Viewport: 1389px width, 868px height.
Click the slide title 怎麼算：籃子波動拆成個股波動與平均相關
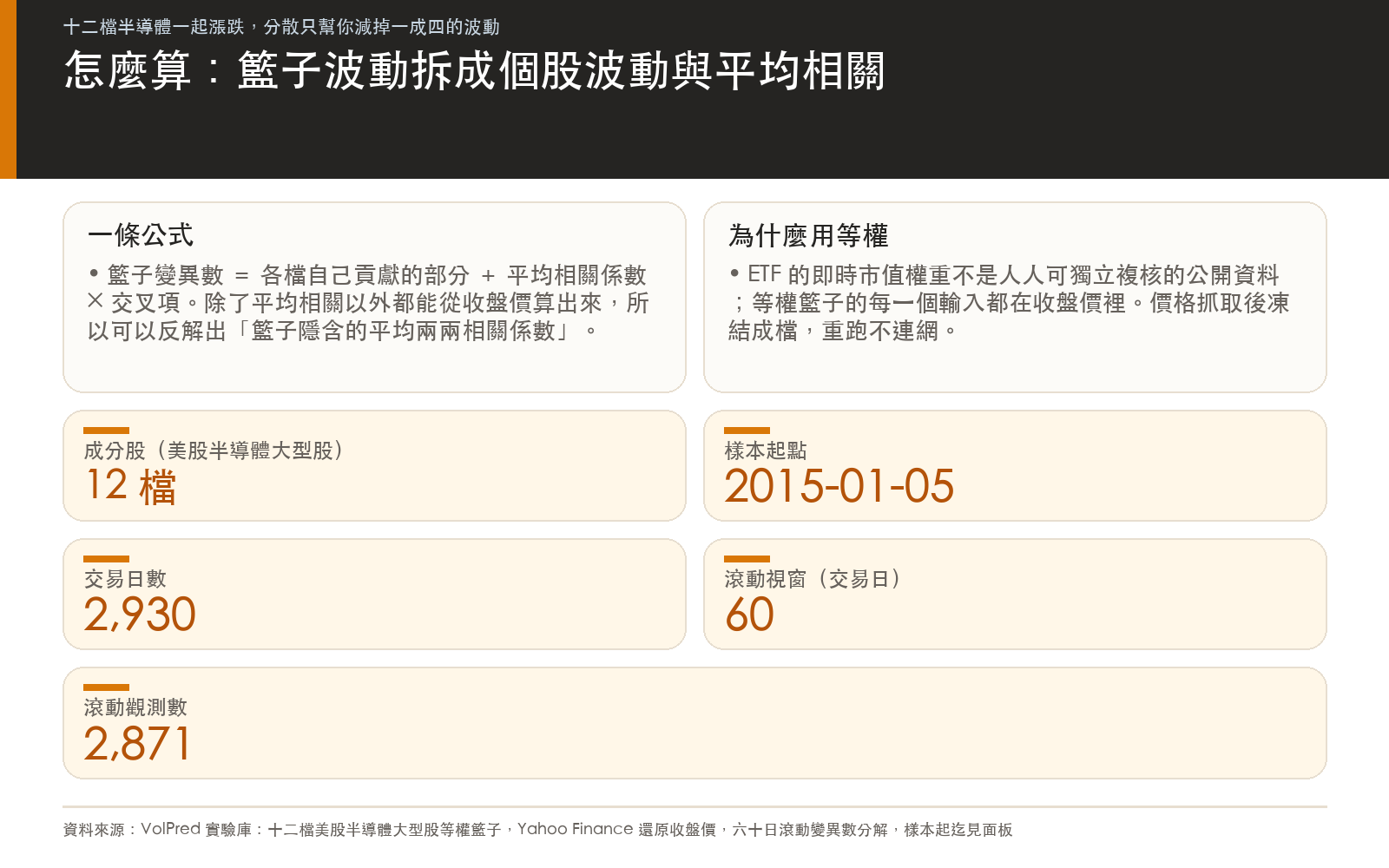[x=475, y=70]
